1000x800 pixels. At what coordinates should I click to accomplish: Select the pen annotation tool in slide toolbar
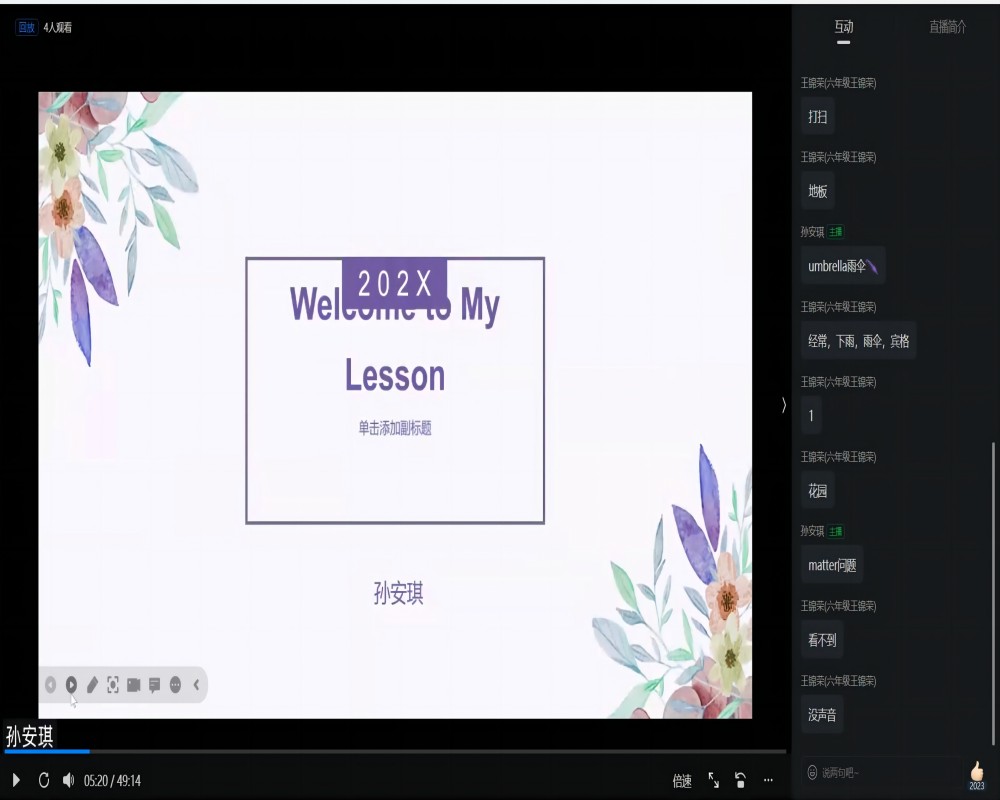(x=92, y=685)
